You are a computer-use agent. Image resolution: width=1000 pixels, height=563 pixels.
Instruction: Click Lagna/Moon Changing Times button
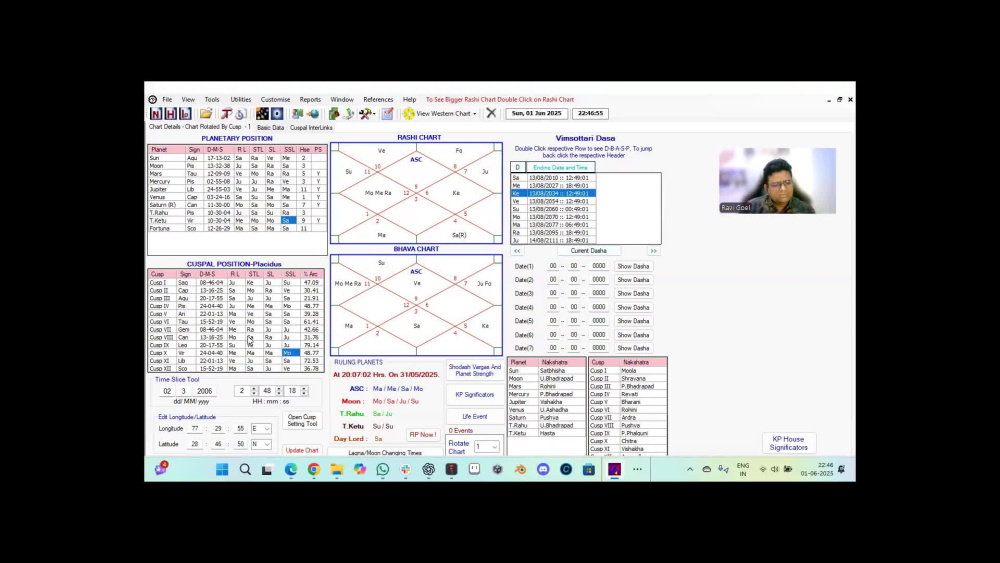coord(385,453)
